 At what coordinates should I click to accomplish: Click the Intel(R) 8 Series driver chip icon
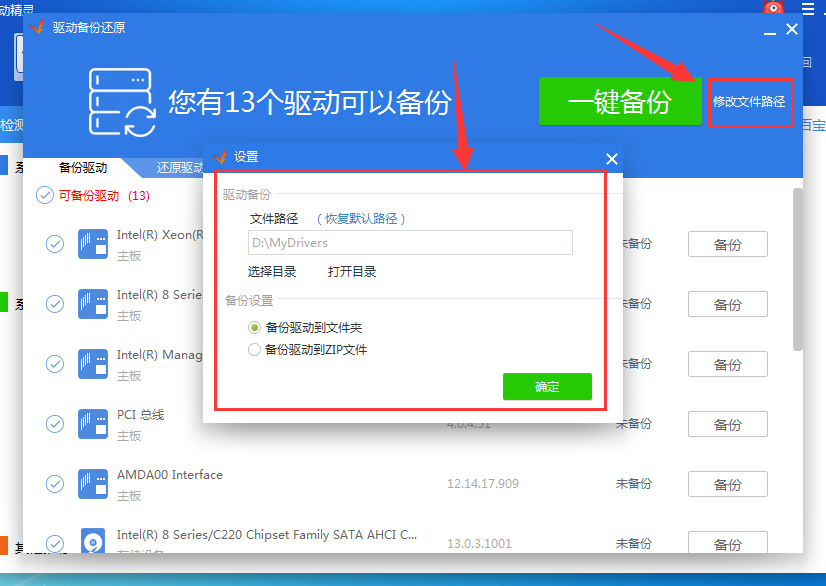pos(94,304)
